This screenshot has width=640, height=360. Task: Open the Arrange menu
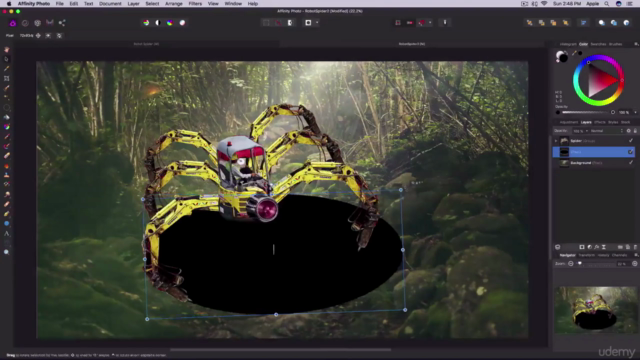pyautogui.click(x=173, y=4)
